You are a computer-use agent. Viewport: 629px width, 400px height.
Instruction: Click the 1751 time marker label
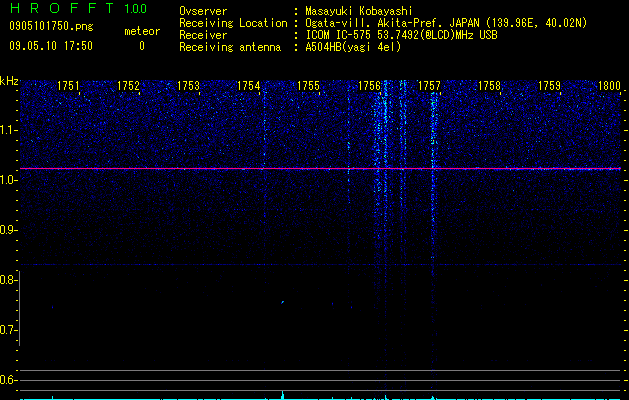coord(68,86)
